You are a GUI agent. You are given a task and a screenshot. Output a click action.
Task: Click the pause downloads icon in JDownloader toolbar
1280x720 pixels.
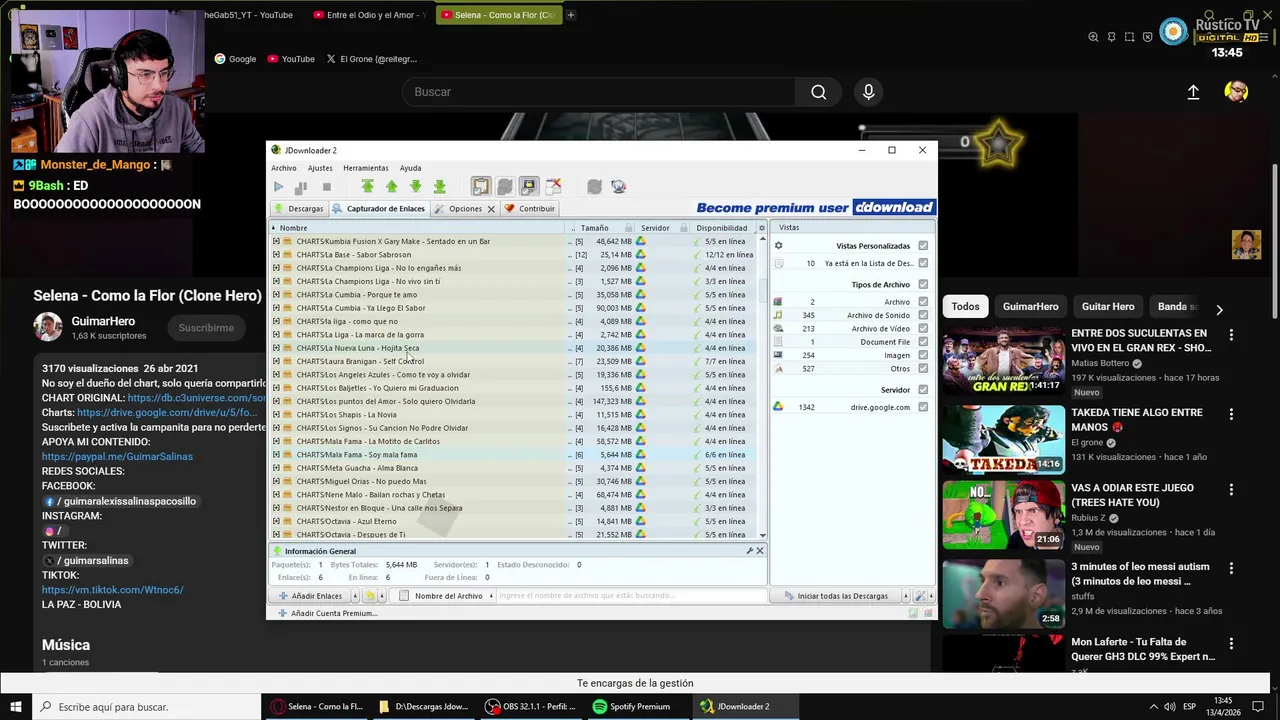click(301, 187)
